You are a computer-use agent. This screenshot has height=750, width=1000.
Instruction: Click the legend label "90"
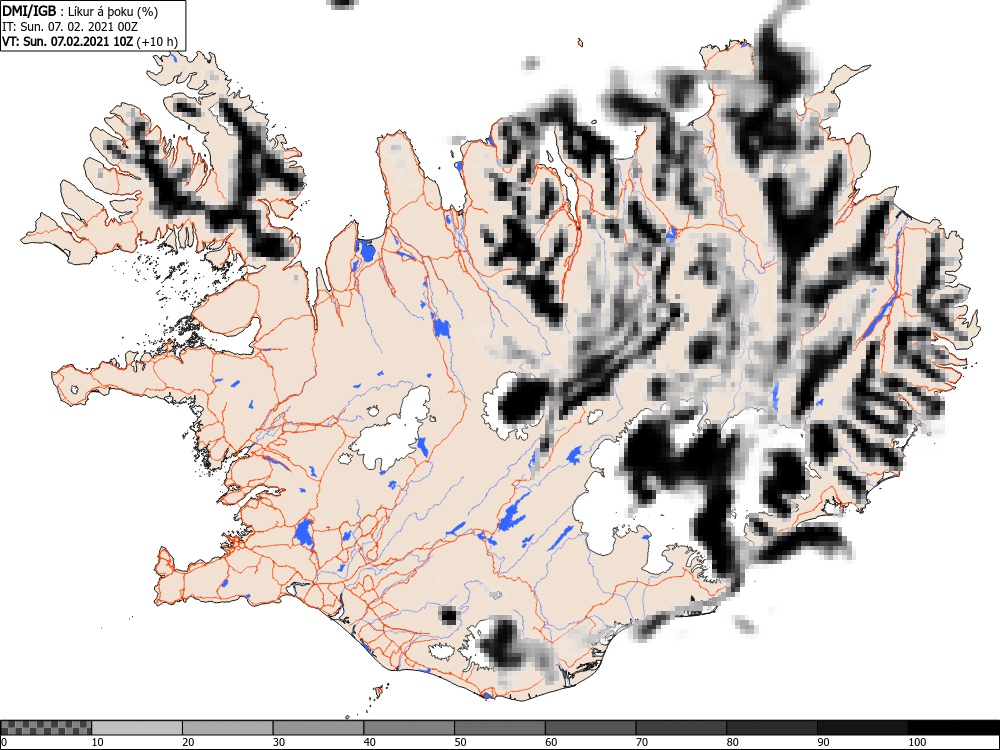823,742
